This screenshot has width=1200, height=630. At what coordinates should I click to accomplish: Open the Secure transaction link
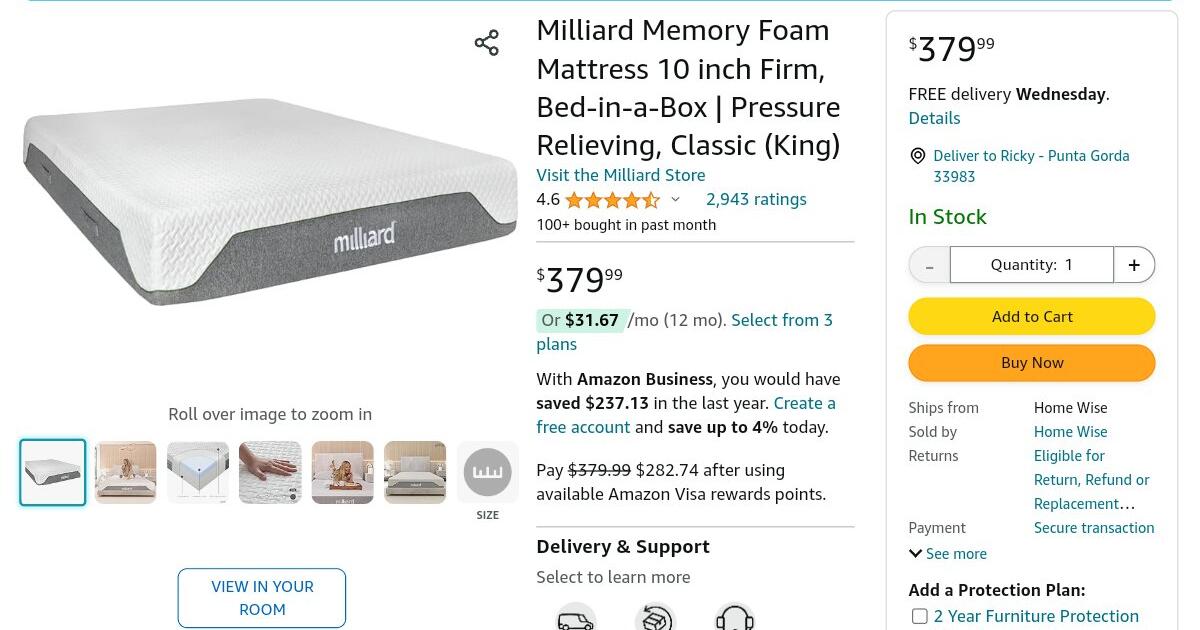pos(1093,527)
